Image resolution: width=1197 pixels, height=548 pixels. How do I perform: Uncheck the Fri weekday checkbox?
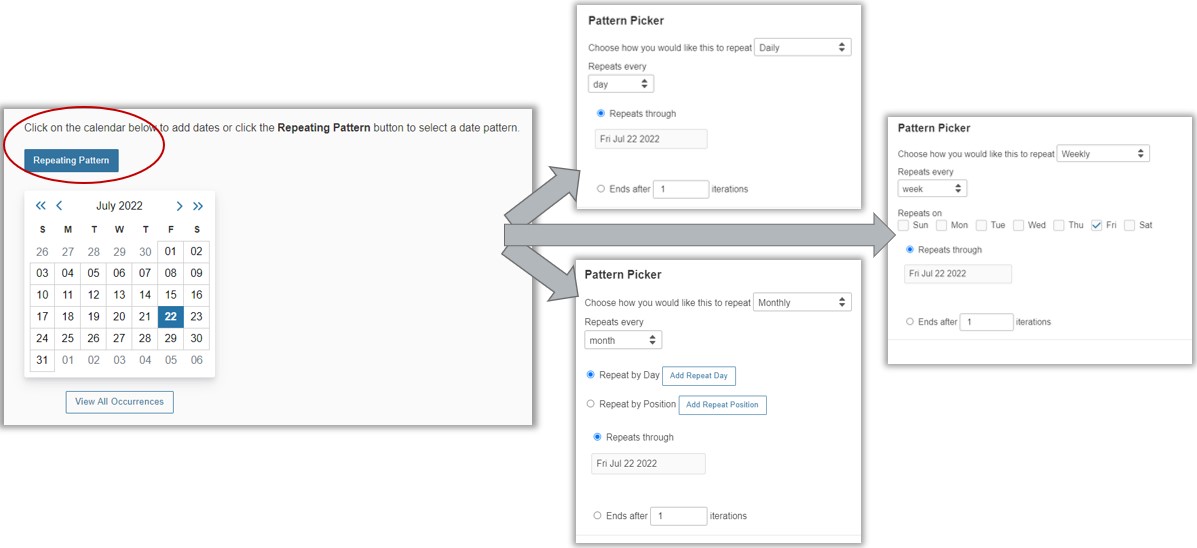point(1097,225)
